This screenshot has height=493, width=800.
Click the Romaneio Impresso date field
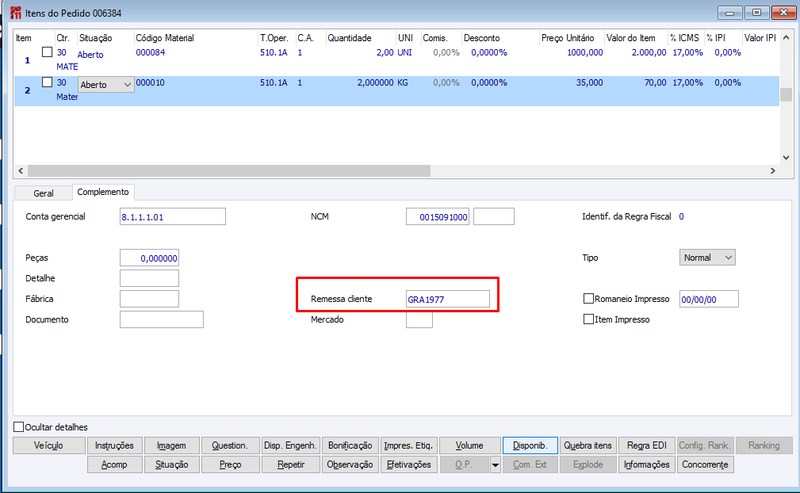(x=709, y=299)
